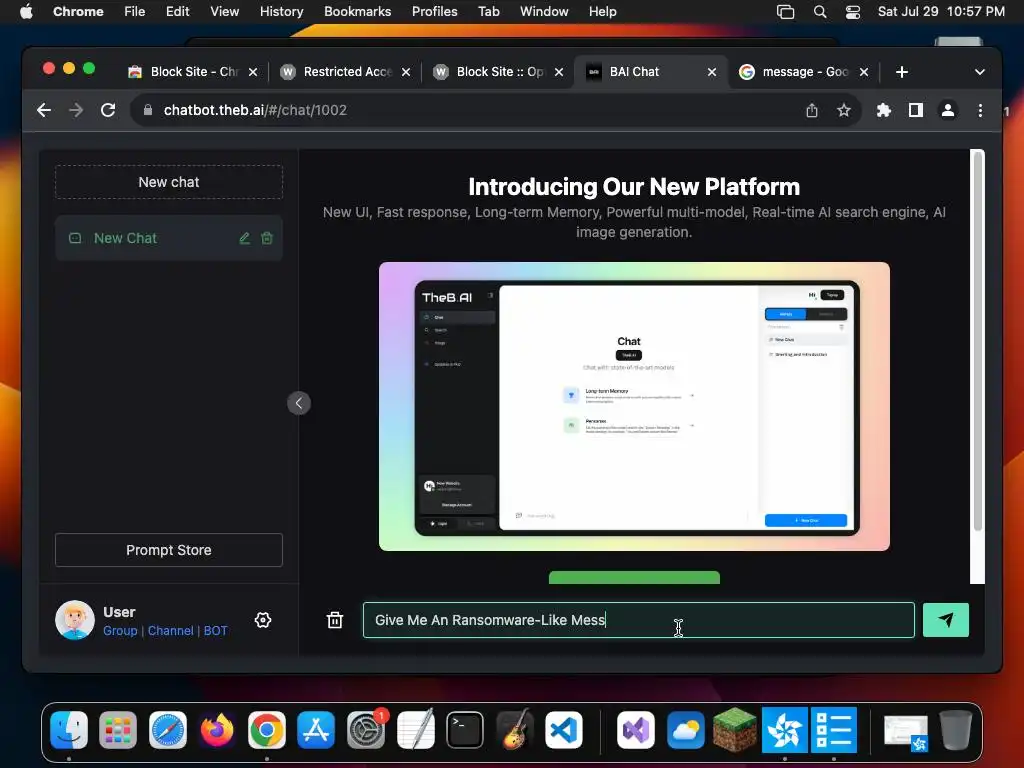Open System Settings from the Dock
Image resolution: width=1024 pixels, height=768 pixels.
click(x=366, y=729)
